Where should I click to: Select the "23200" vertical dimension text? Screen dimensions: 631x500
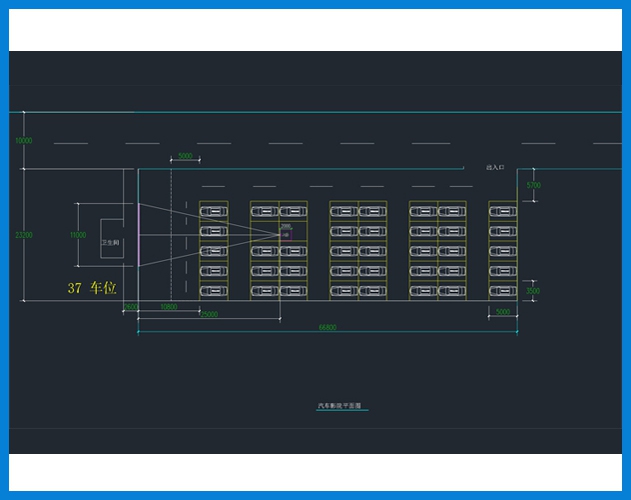tap(24, 235)
